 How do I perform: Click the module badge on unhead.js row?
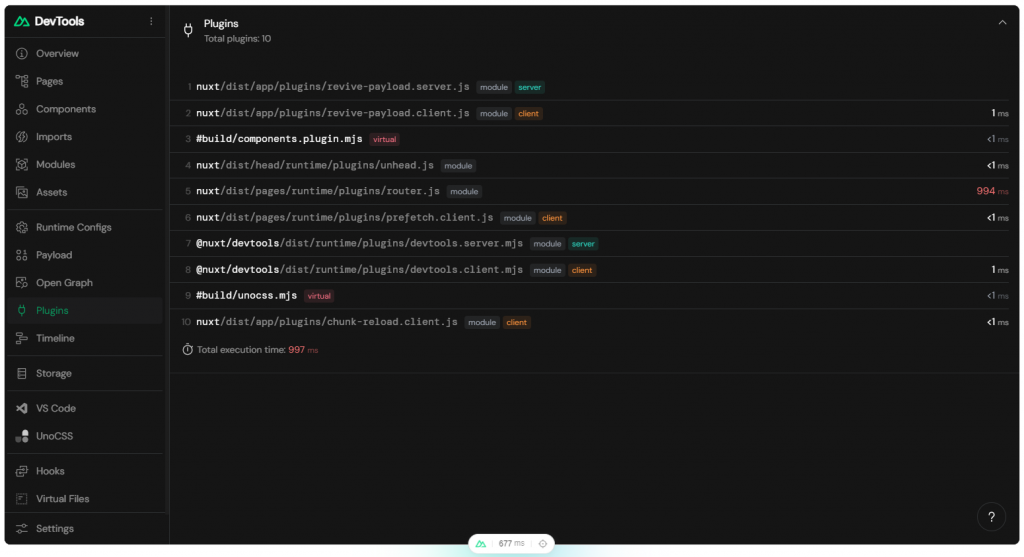click(x=458, y=166)
